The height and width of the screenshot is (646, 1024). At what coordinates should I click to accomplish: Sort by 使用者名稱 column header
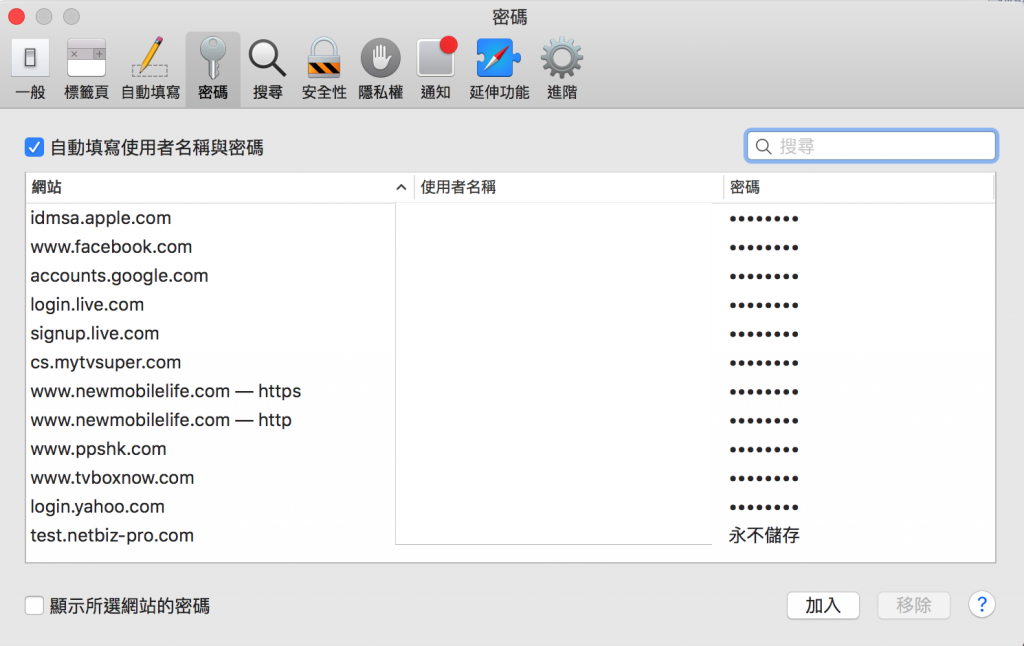coord(569,187)
